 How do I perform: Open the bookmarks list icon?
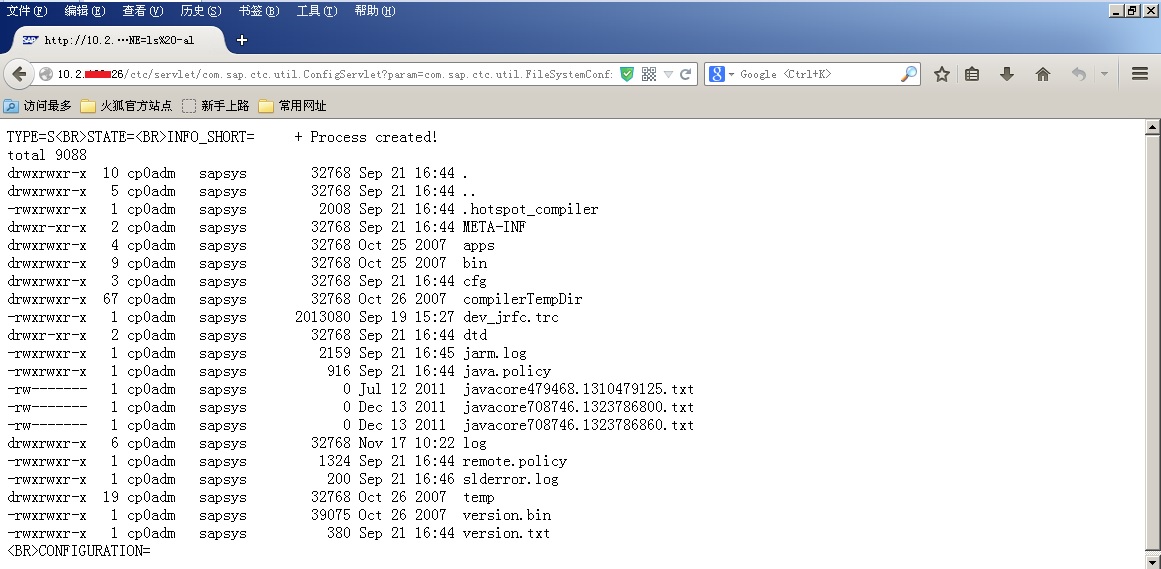pyautogui.click(x=972, y=74)
